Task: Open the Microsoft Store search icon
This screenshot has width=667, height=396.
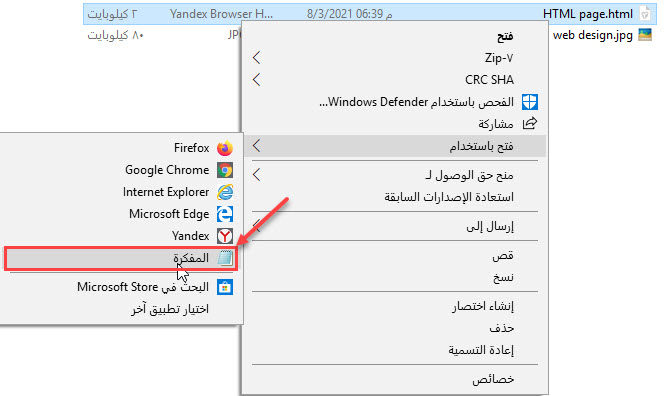Action: 225,288
